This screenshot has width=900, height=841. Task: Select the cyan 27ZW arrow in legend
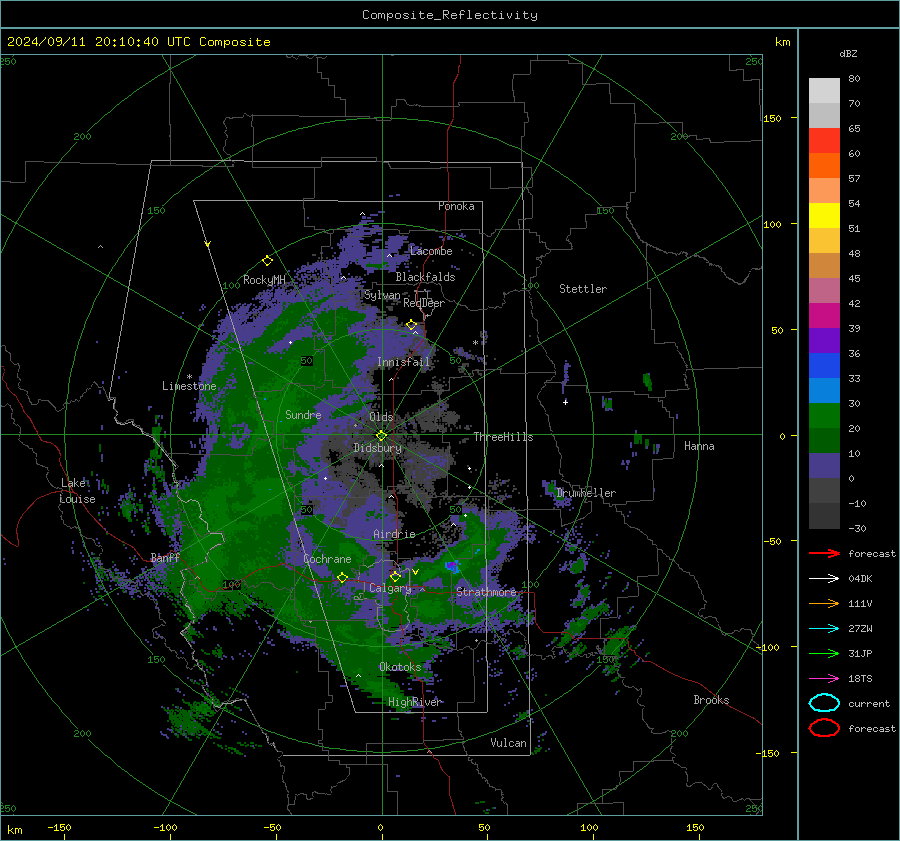(824, 629)
